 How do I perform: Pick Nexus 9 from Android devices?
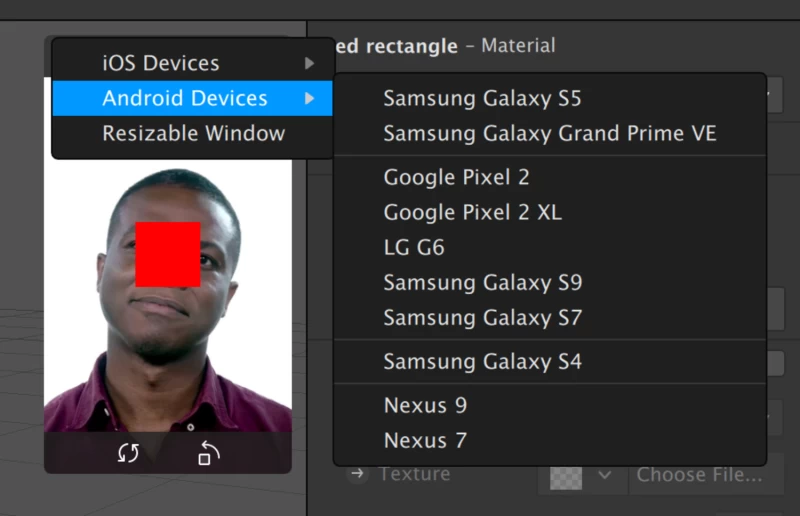[425, 405]
